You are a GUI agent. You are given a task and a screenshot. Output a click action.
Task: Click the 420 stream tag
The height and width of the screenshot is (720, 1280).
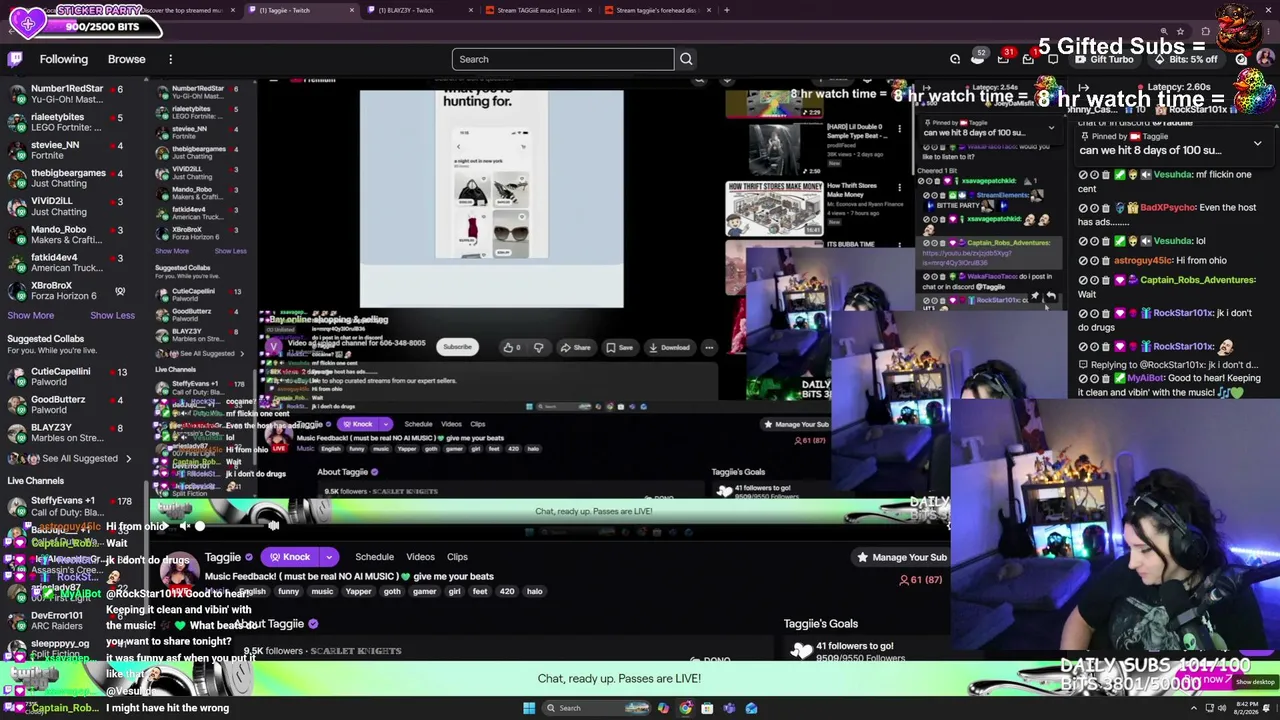(x=507, y=592)
